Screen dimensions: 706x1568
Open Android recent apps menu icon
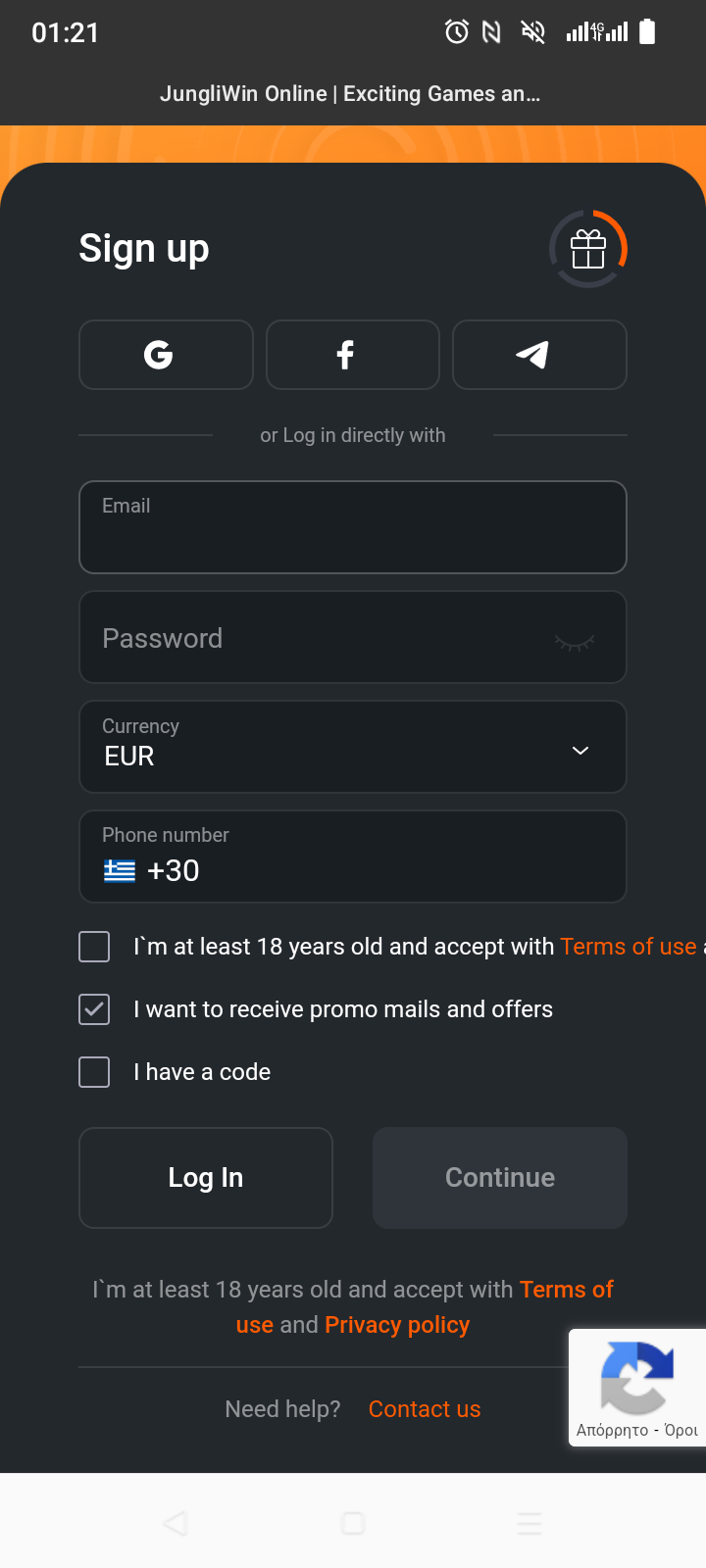pos(529,1523)
